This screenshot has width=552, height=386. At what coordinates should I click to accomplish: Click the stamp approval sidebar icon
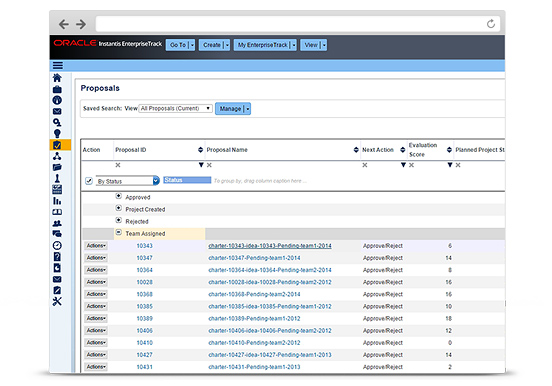click(57, 178)
